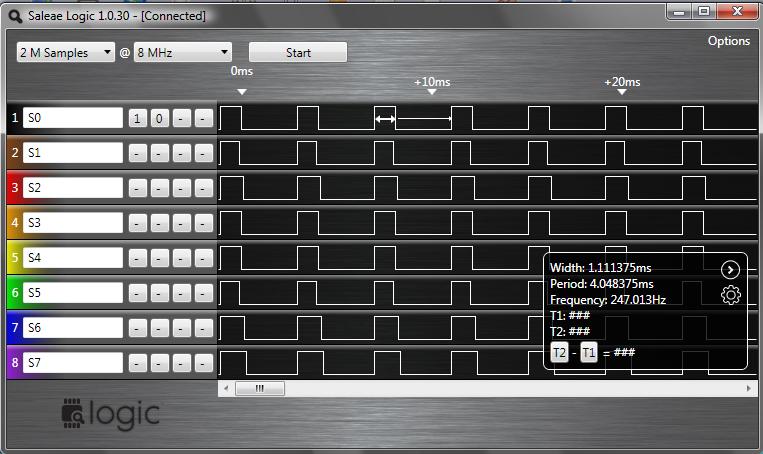Click the 0ms timeline marker triangle

(241, 91)
